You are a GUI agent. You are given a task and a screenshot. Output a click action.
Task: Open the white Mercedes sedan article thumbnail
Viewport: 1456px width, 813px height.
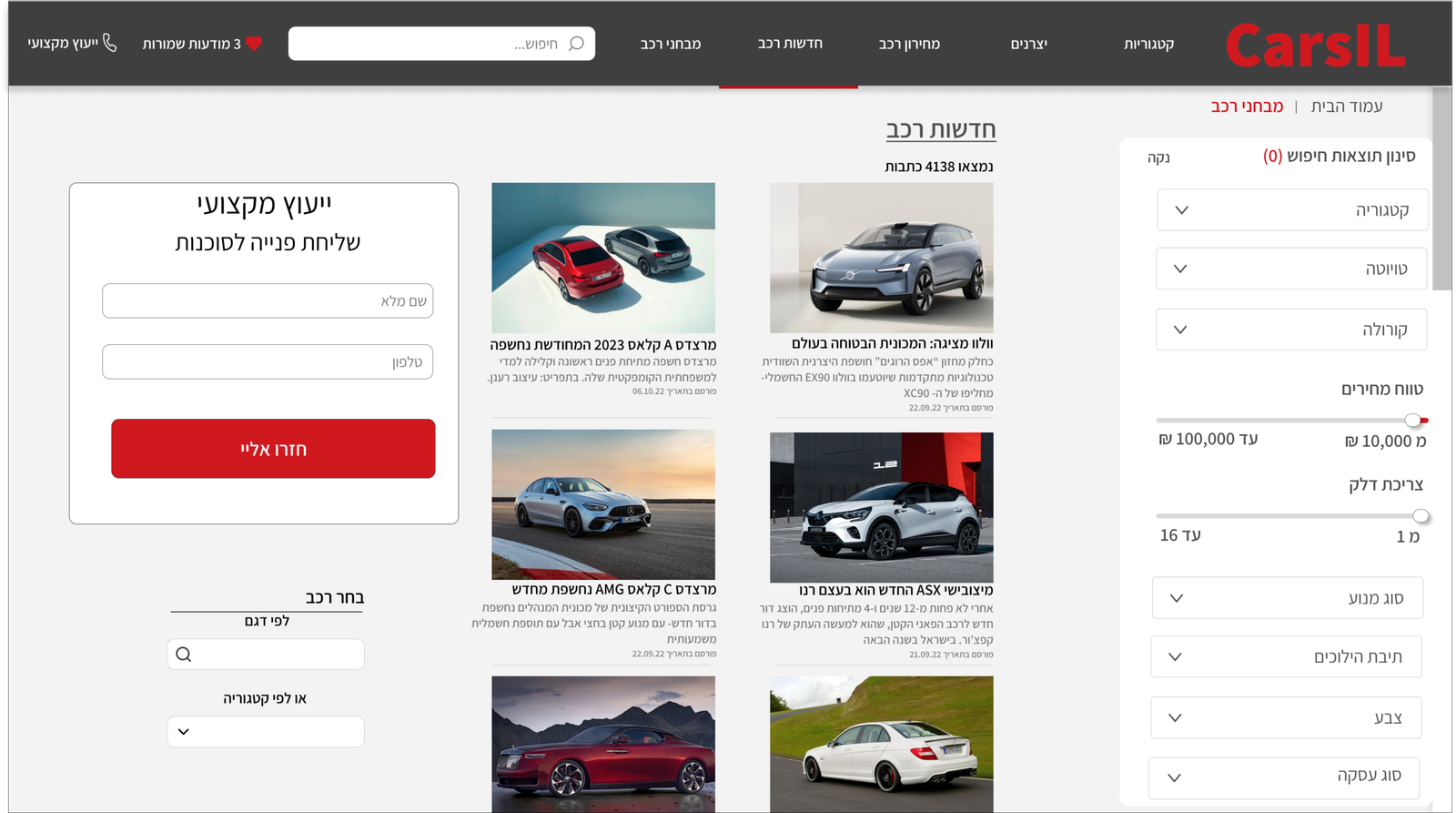pyautogui.click(x=882, y=744)
